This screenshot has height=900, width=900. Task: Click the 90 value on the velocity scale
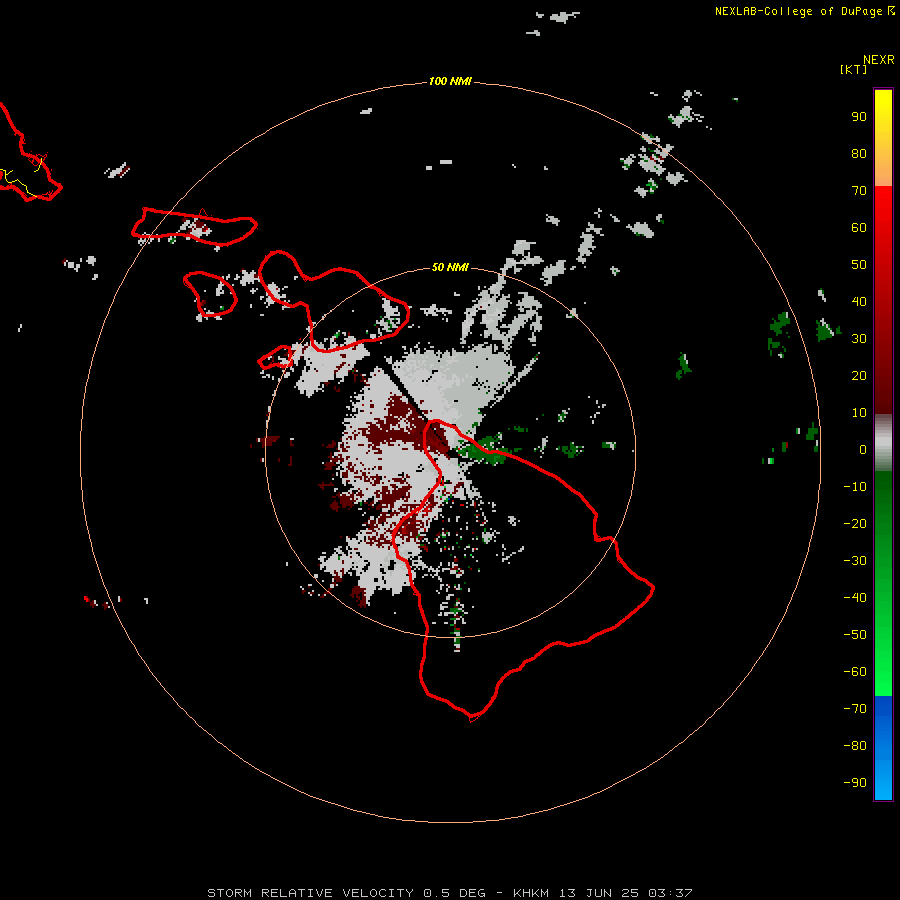(x=859, y=117)
